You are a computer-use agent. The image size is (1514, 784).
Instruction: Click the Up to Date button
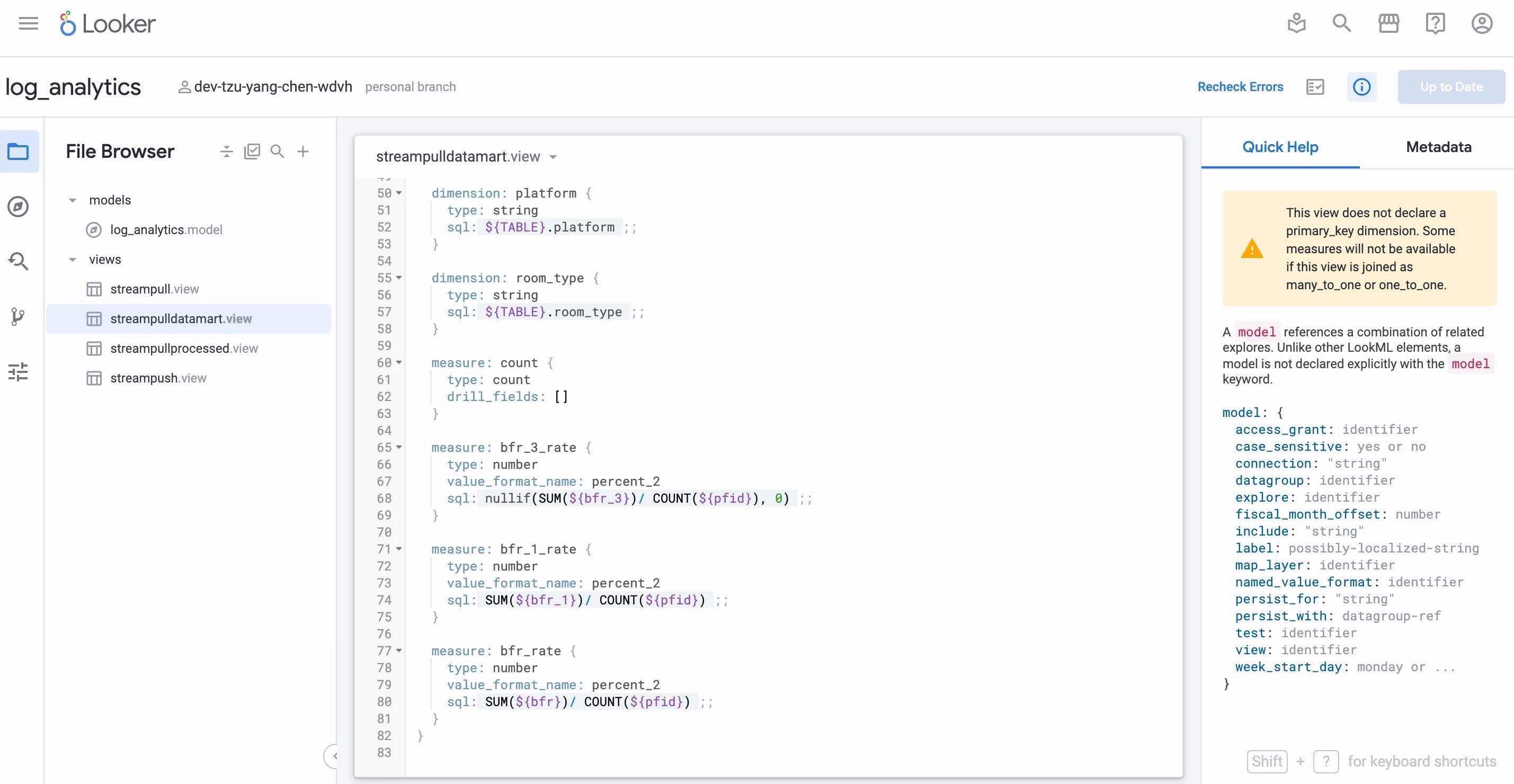tap(1450, 87)
